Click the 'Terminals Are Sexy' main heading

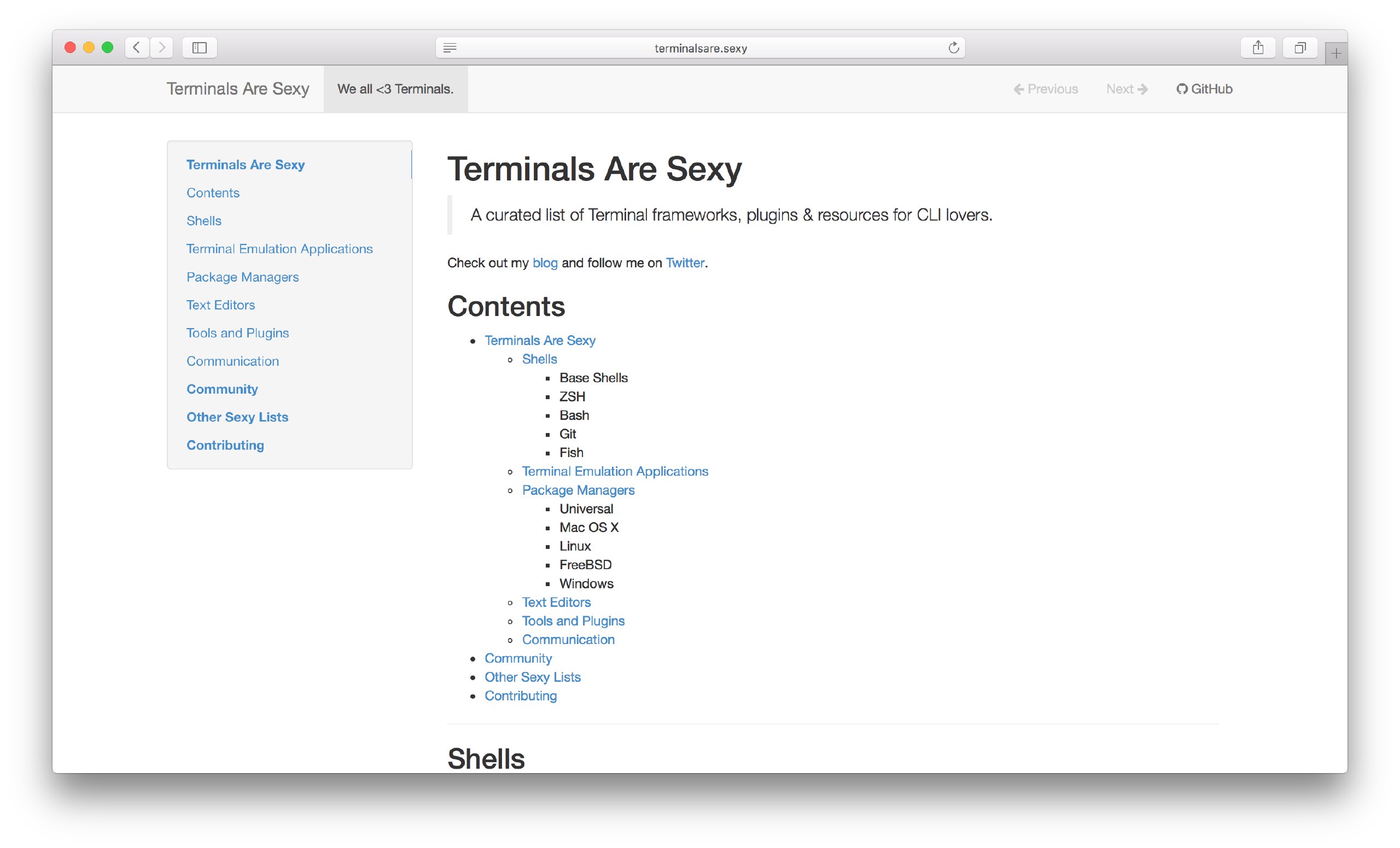(594, 169)
